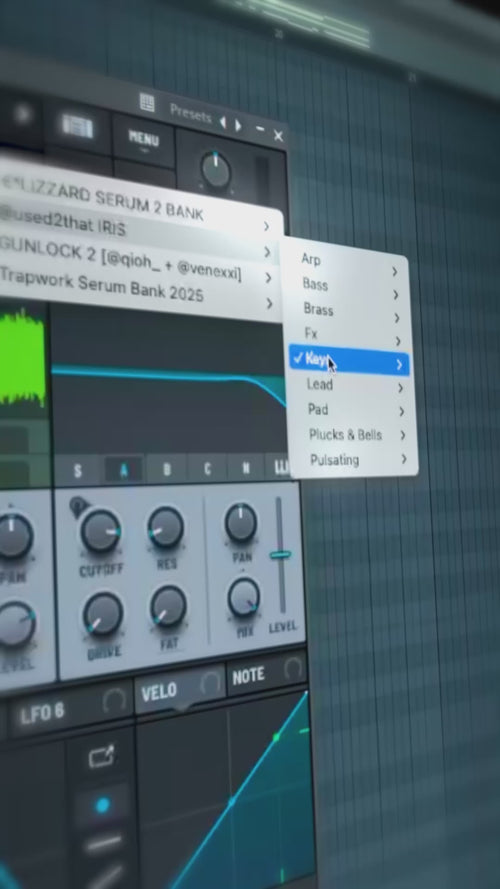Click the MENU button
Viewport: 500px width, 889px height.
click(143, 139)
